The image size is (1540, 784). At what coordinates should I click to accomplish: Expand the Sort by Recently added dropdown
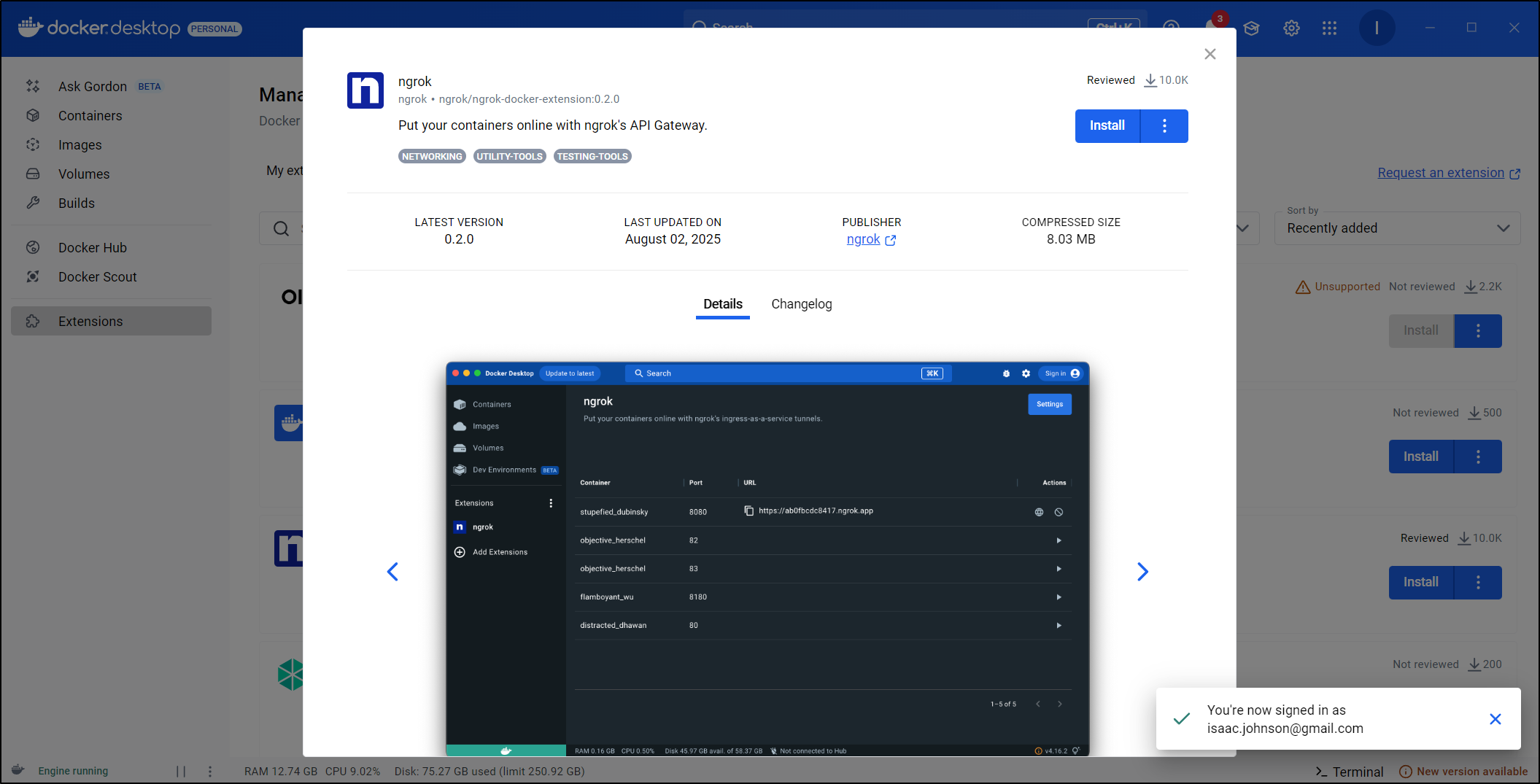click(1396, 228)
